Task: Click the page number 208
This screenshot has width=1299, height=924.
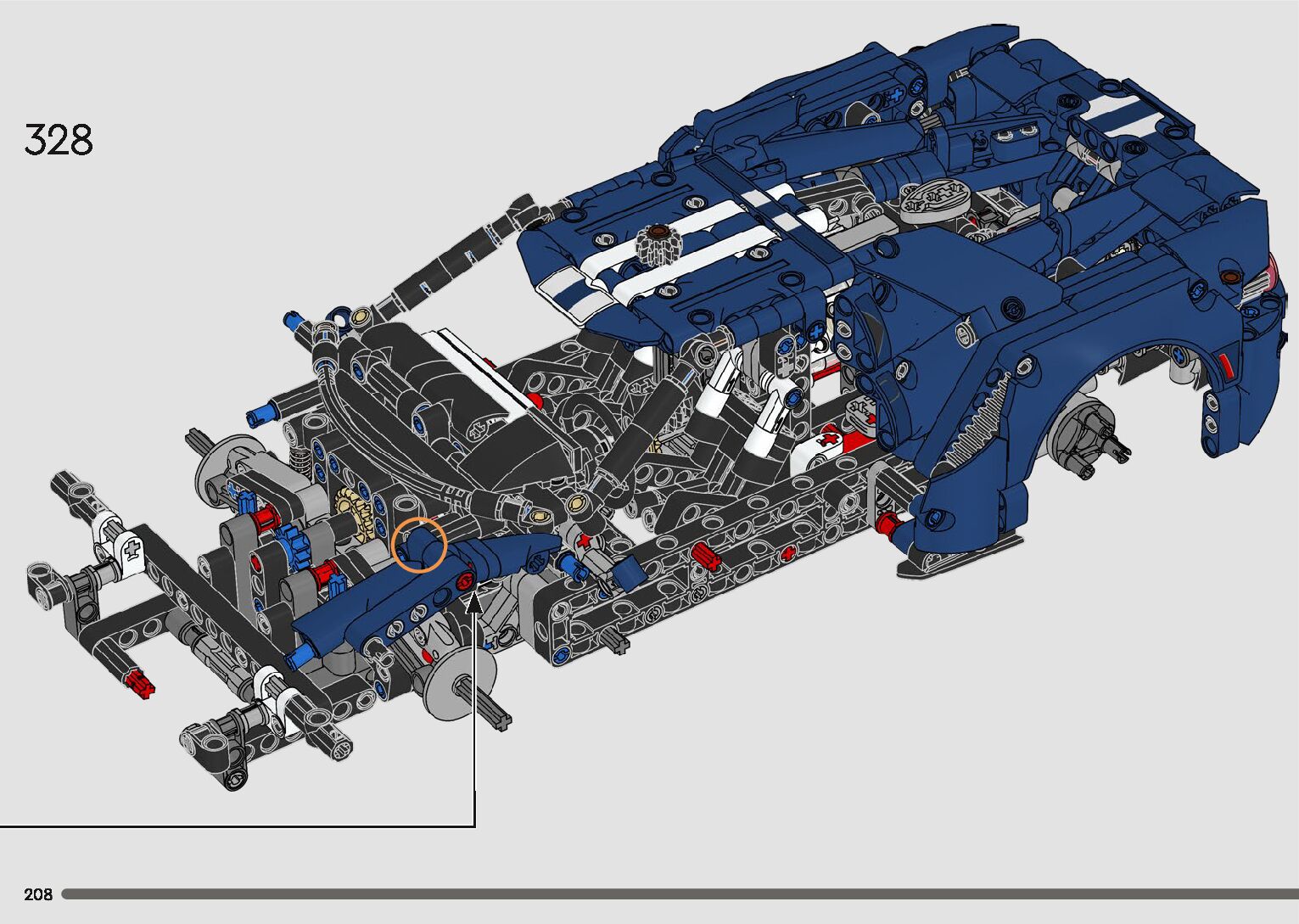Action: click(x=38, y=893)
